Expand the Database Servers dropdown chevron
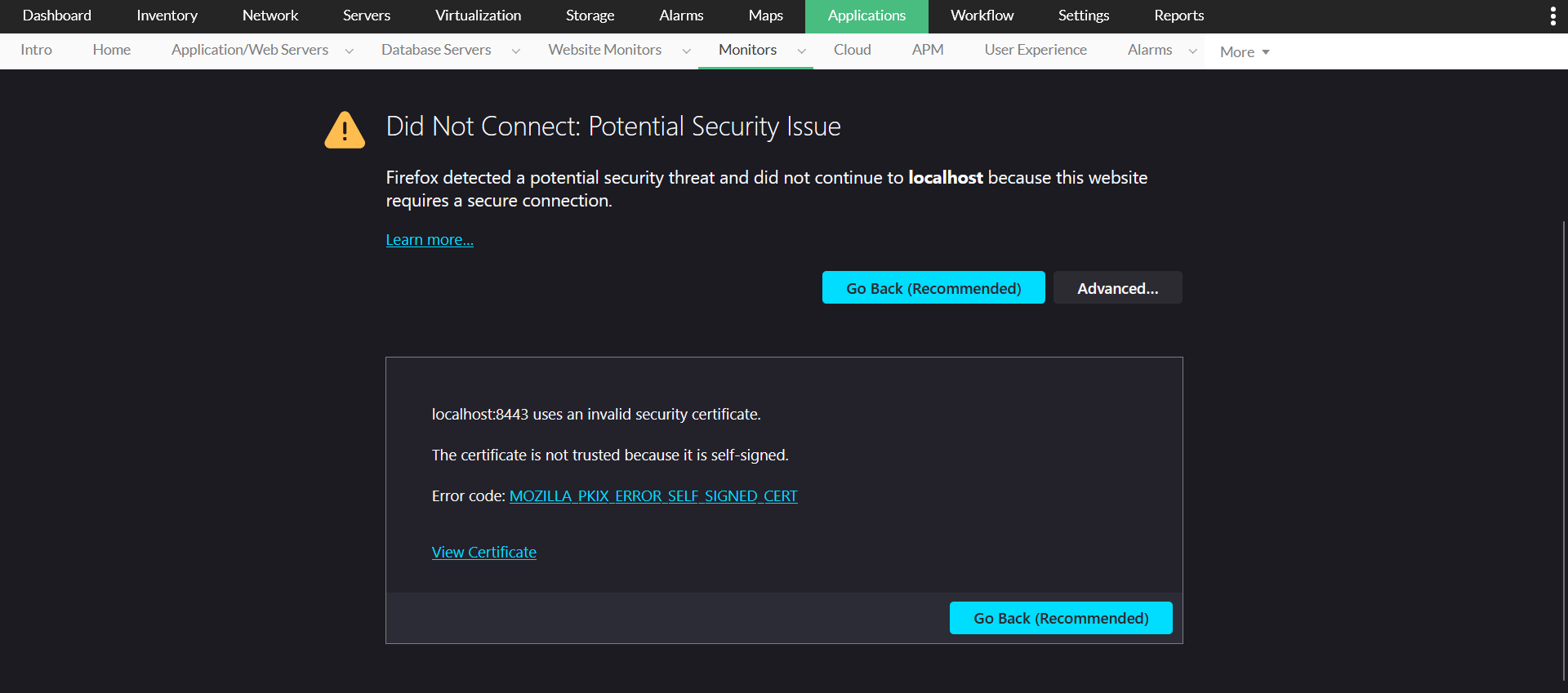Image resolution: width=1568 pixels, height=693 pixels. click(516, 51)
